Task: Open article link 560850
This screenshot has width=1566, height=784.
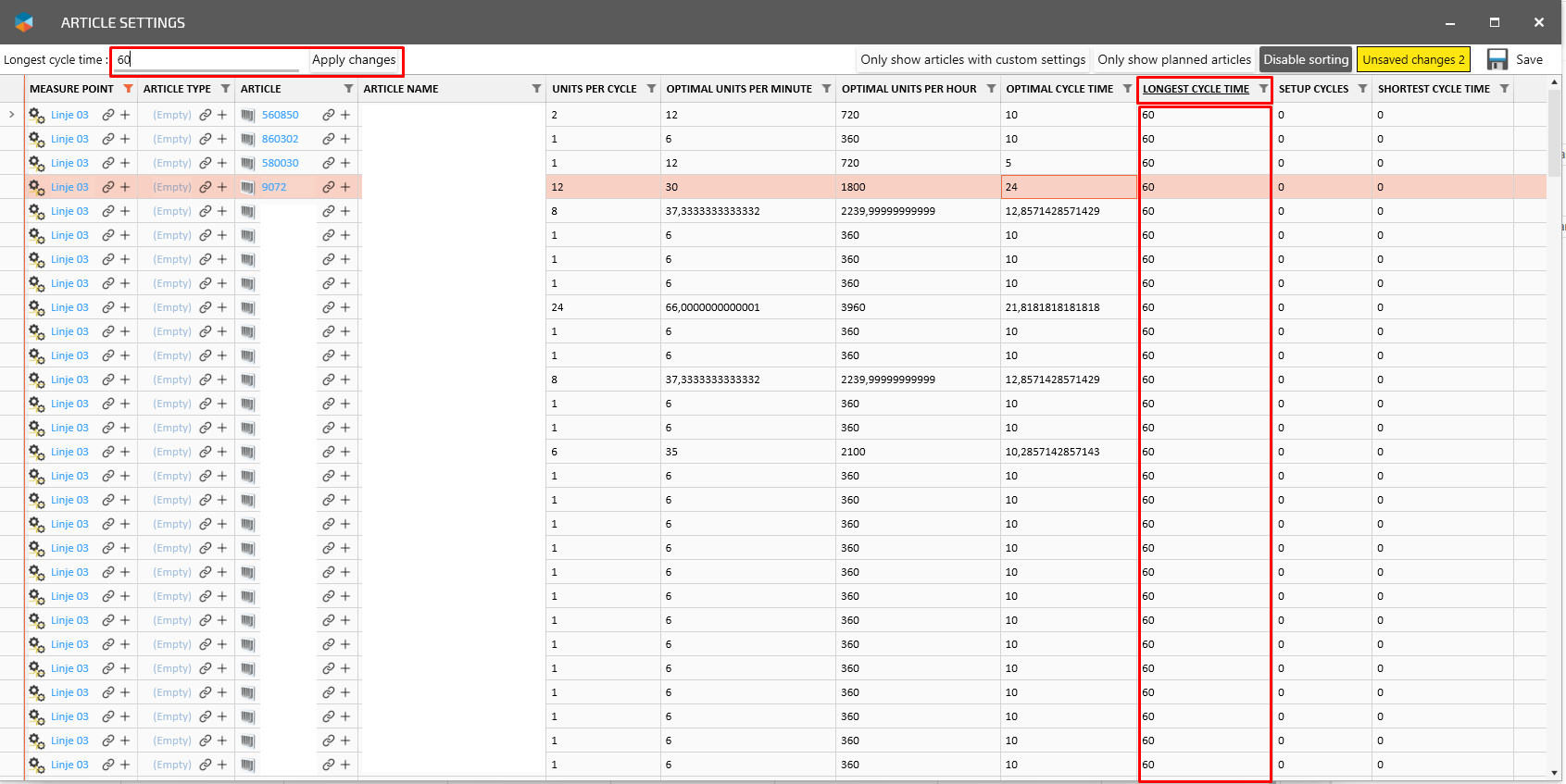Action: coord(280,115)
